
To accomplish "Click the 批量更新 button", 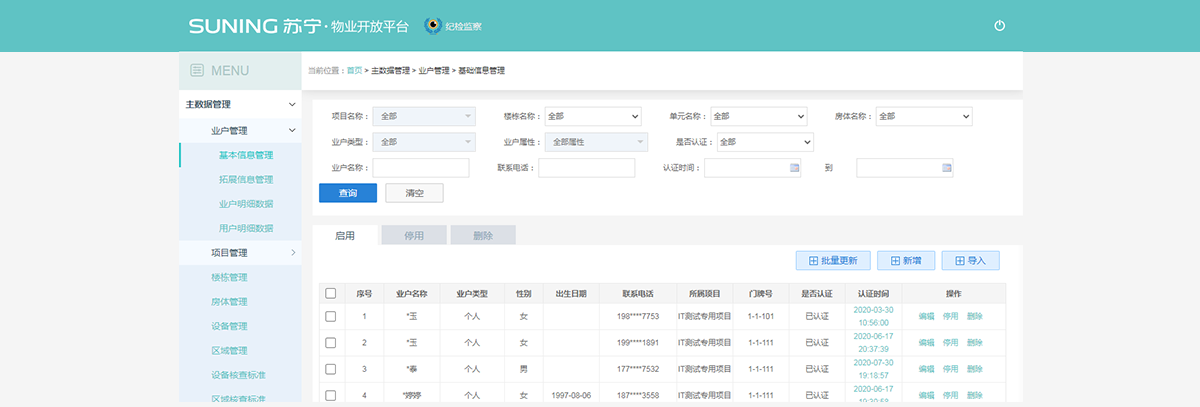I will click(833, 260).
